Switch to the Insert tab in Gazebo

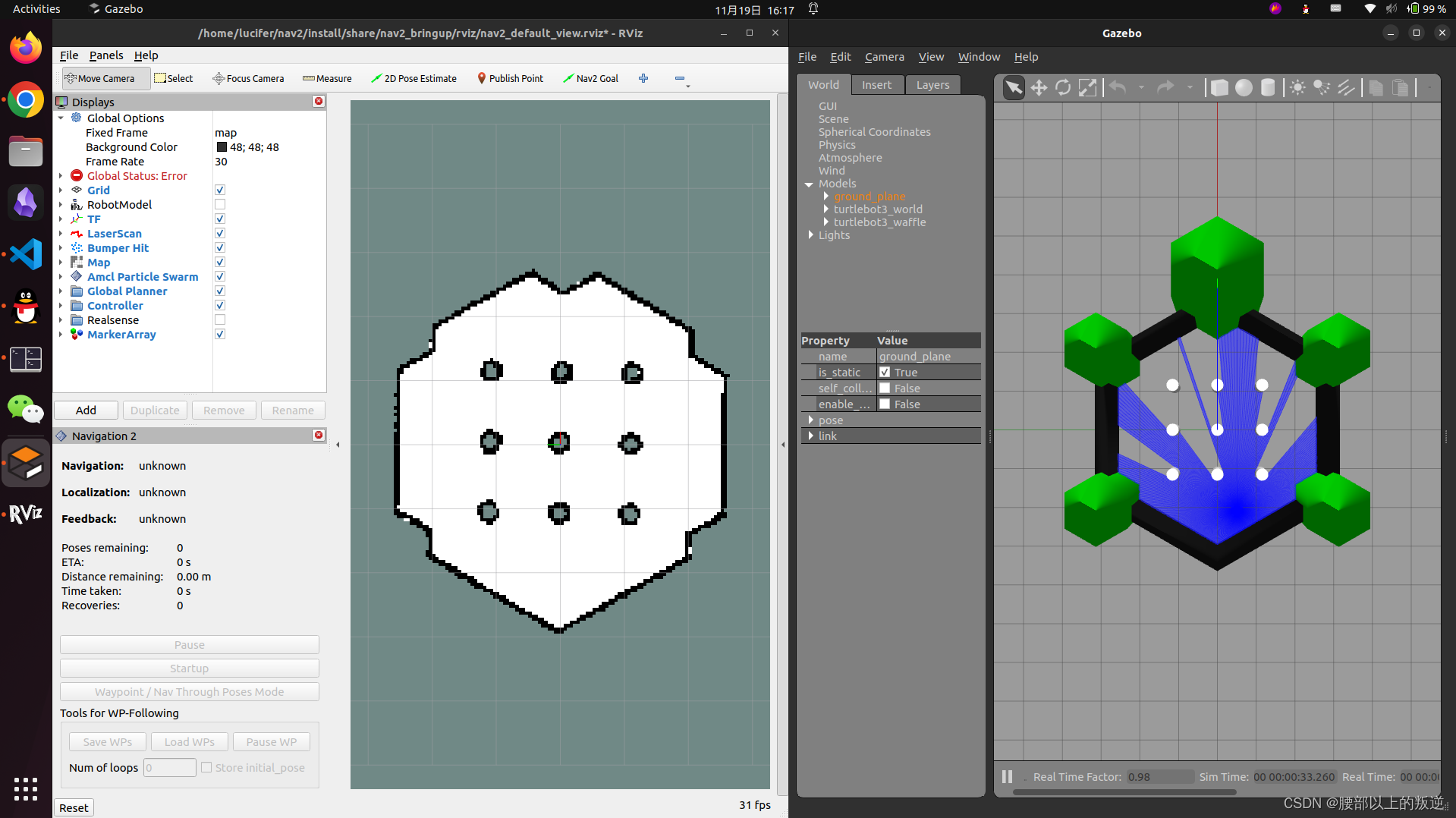point(877,84)
